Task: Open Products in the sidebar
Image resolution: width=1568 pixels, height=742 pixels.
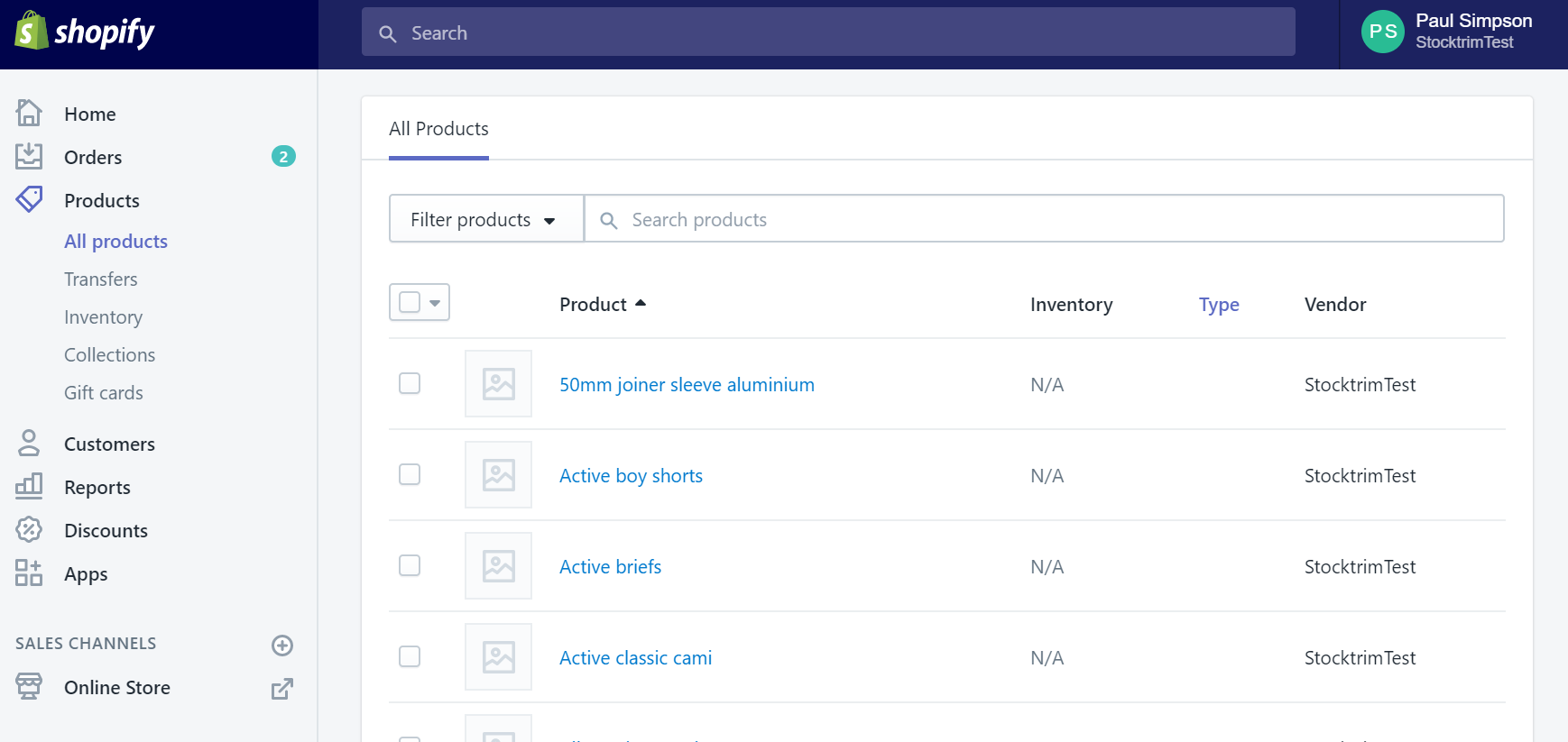Action: tap(102, 201)
